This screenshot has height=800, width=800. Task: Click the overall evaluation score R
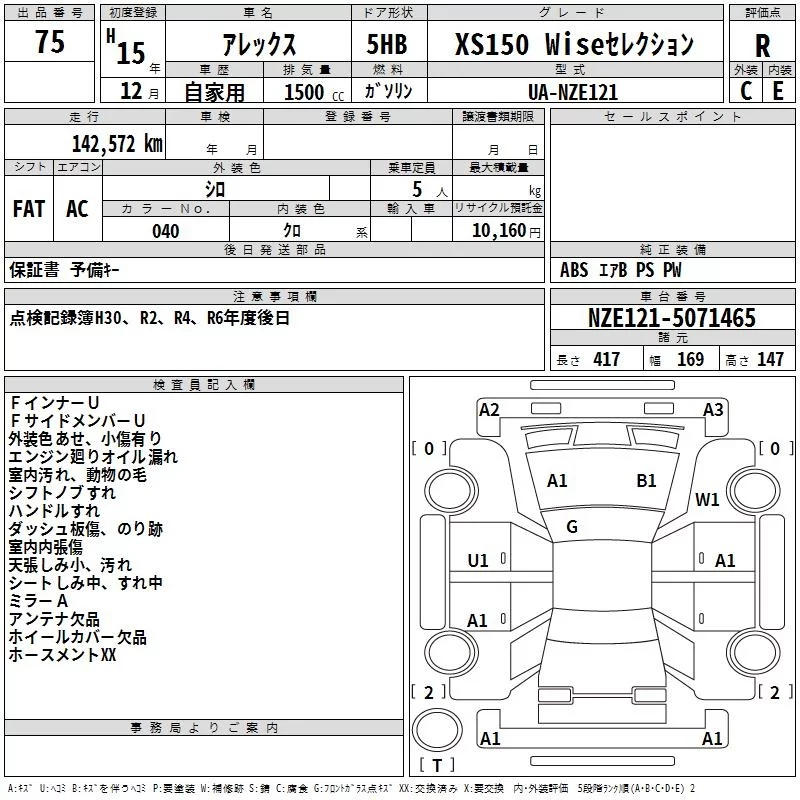762,46
